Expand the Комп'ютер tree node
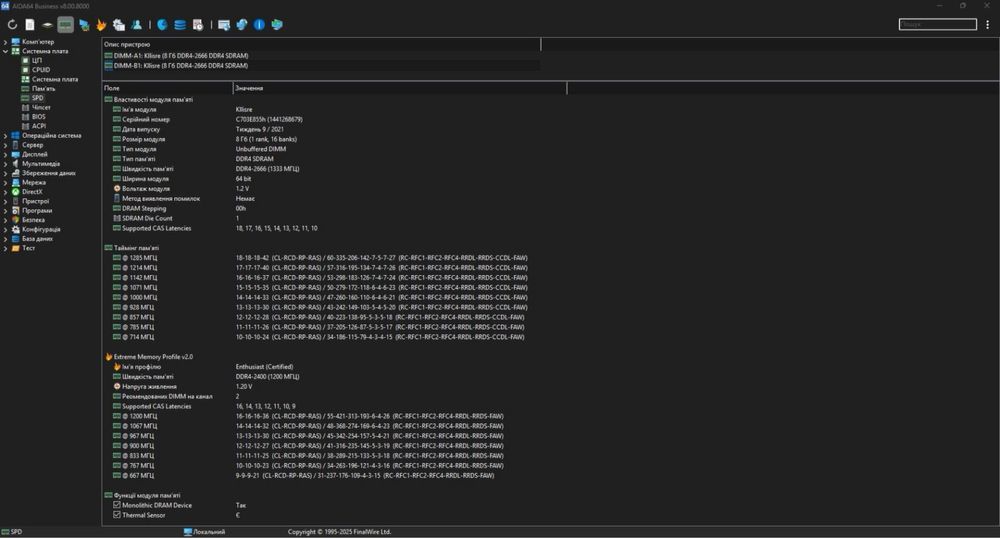Image resolution: width=1000 pixels, height=538 pixels. tap(6, 42)
